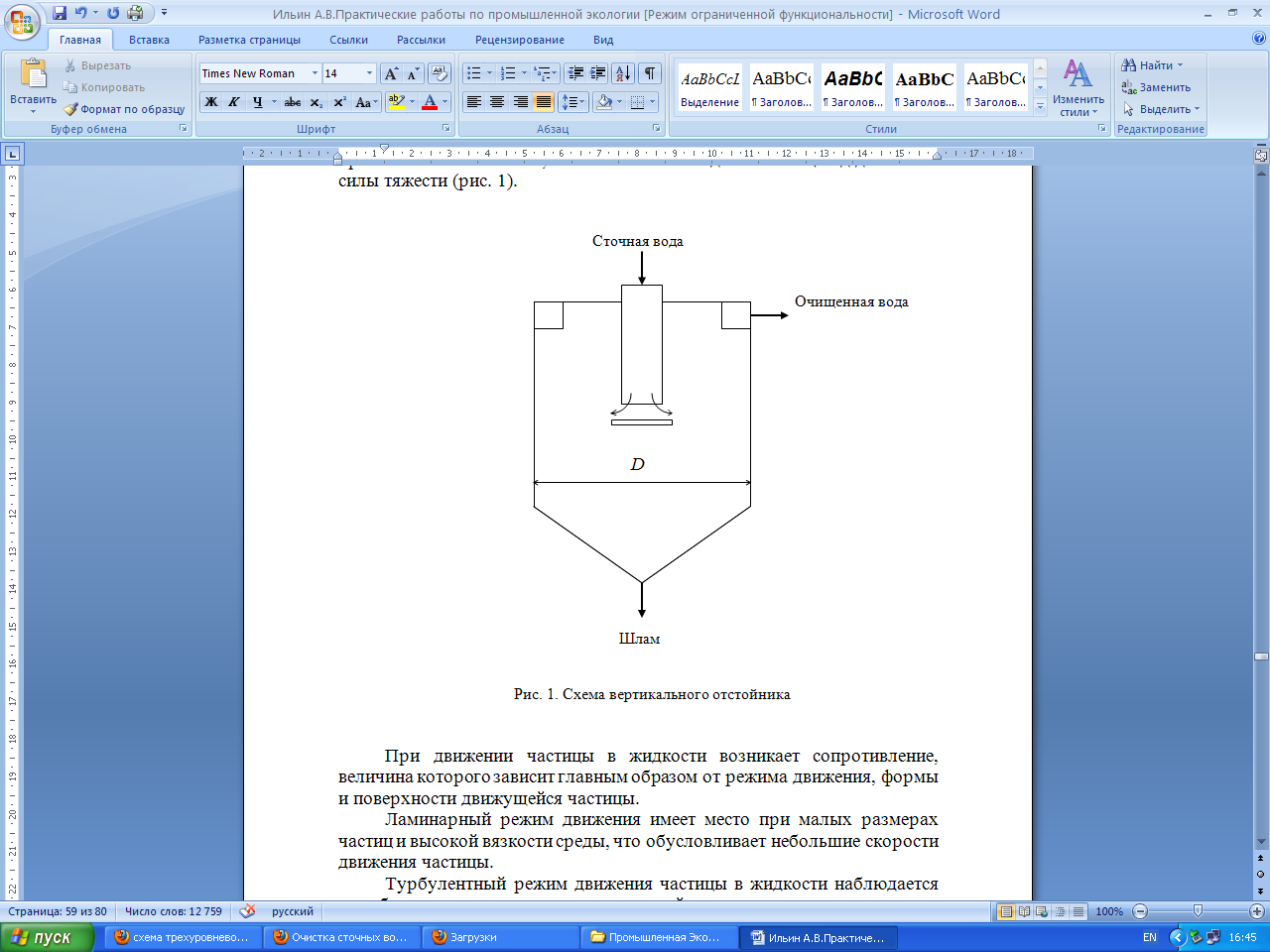Screen dimensions: 1270x952
Task: Open the Ссылки tab
Action: pos(348,40)
